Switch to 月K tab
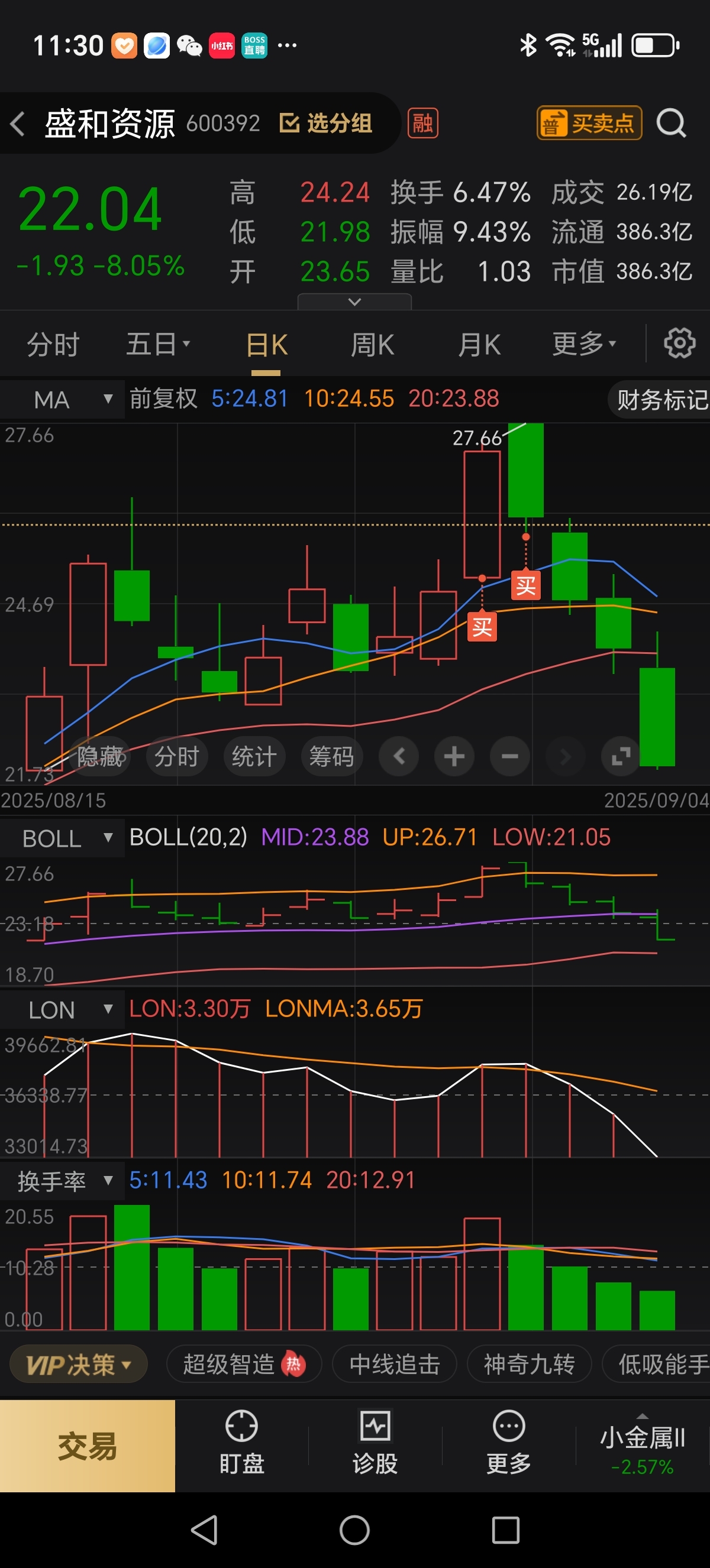The width and height of the screenshot is (710, 1568). click(x=479, y=345)
